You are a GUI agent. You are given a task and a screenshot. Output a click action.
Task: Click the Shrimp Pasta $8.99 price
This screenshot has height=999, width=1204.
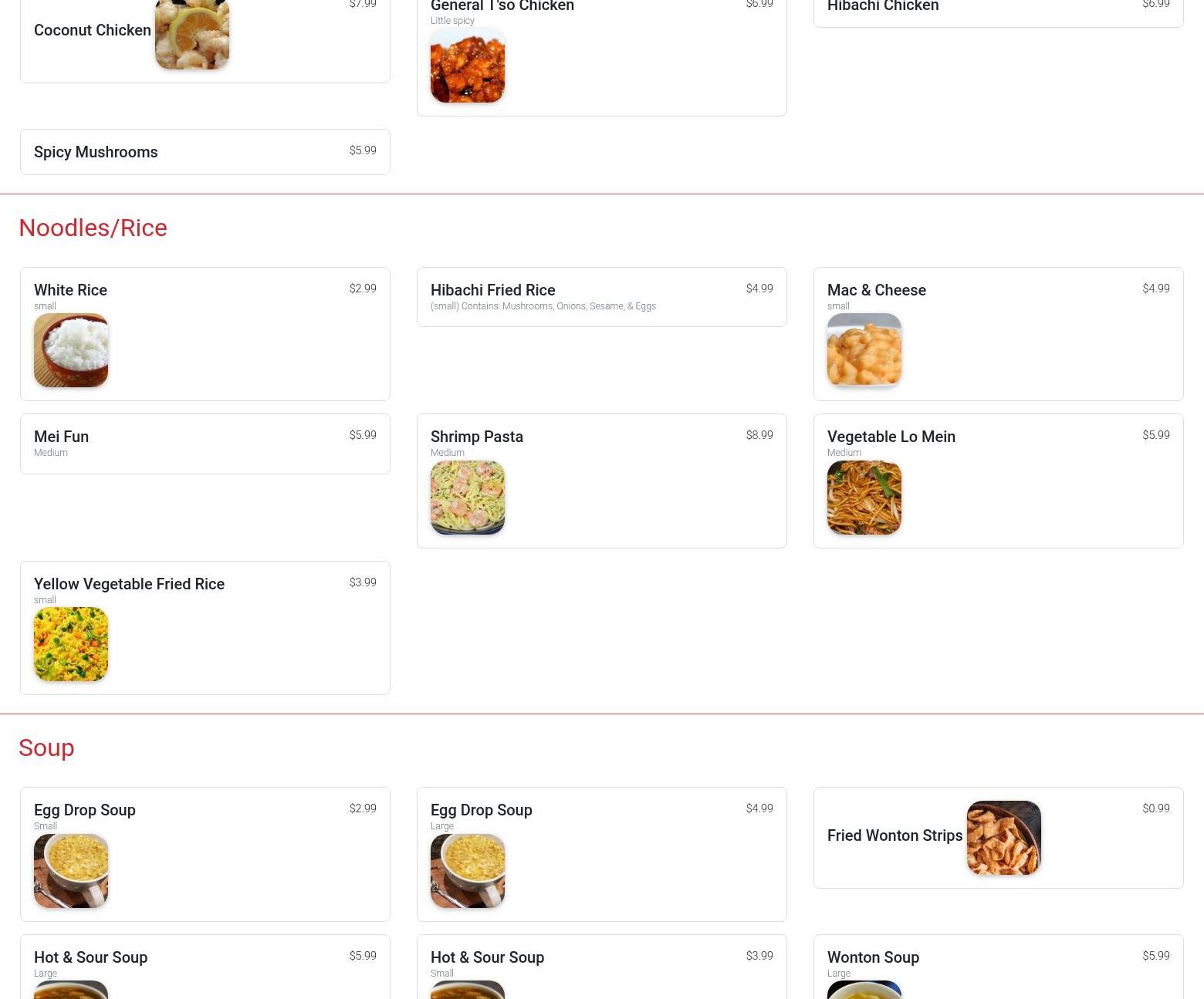point(759,435)
